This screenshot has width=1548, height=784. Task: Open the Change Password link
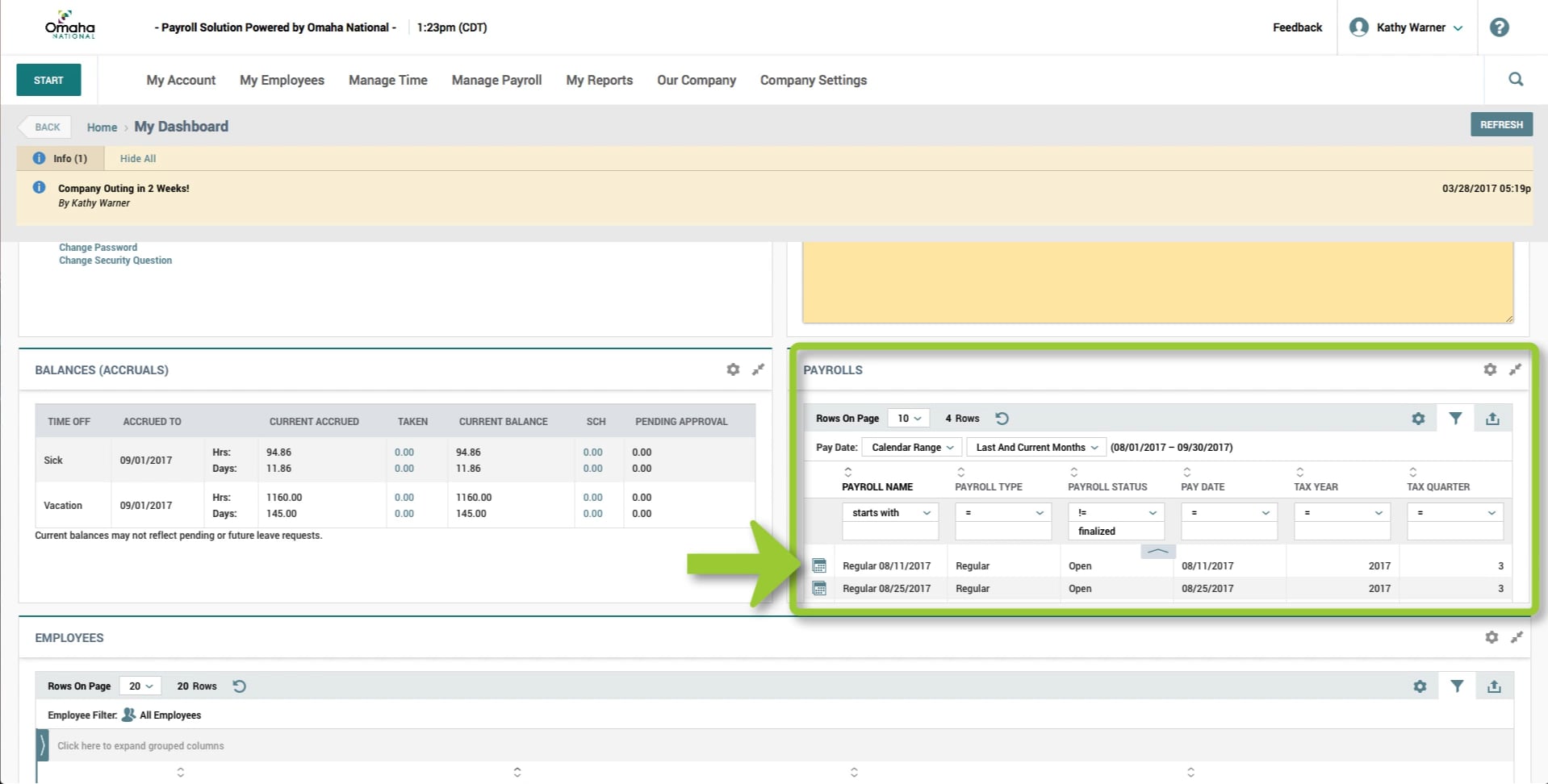pyautogui.click(x=98, y=247)
